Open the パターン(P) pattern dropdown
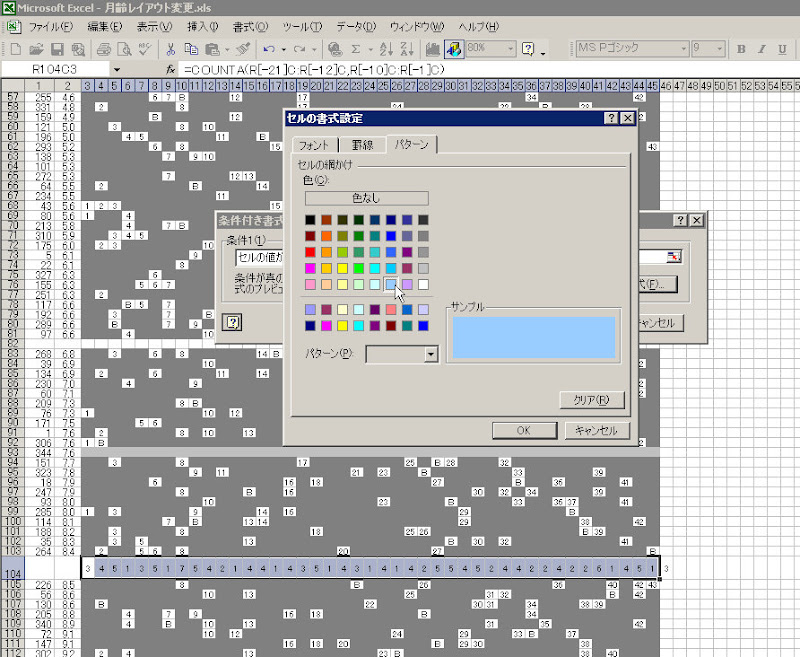800x657 pixels. point(431,354)
